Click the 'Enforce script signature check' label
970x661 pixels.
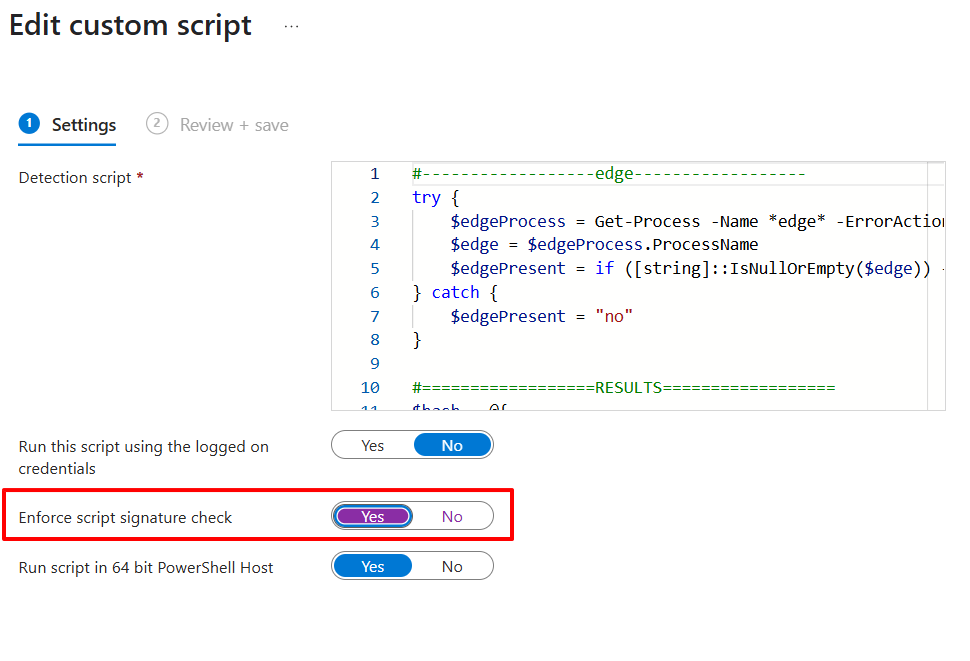coord(125,518)
